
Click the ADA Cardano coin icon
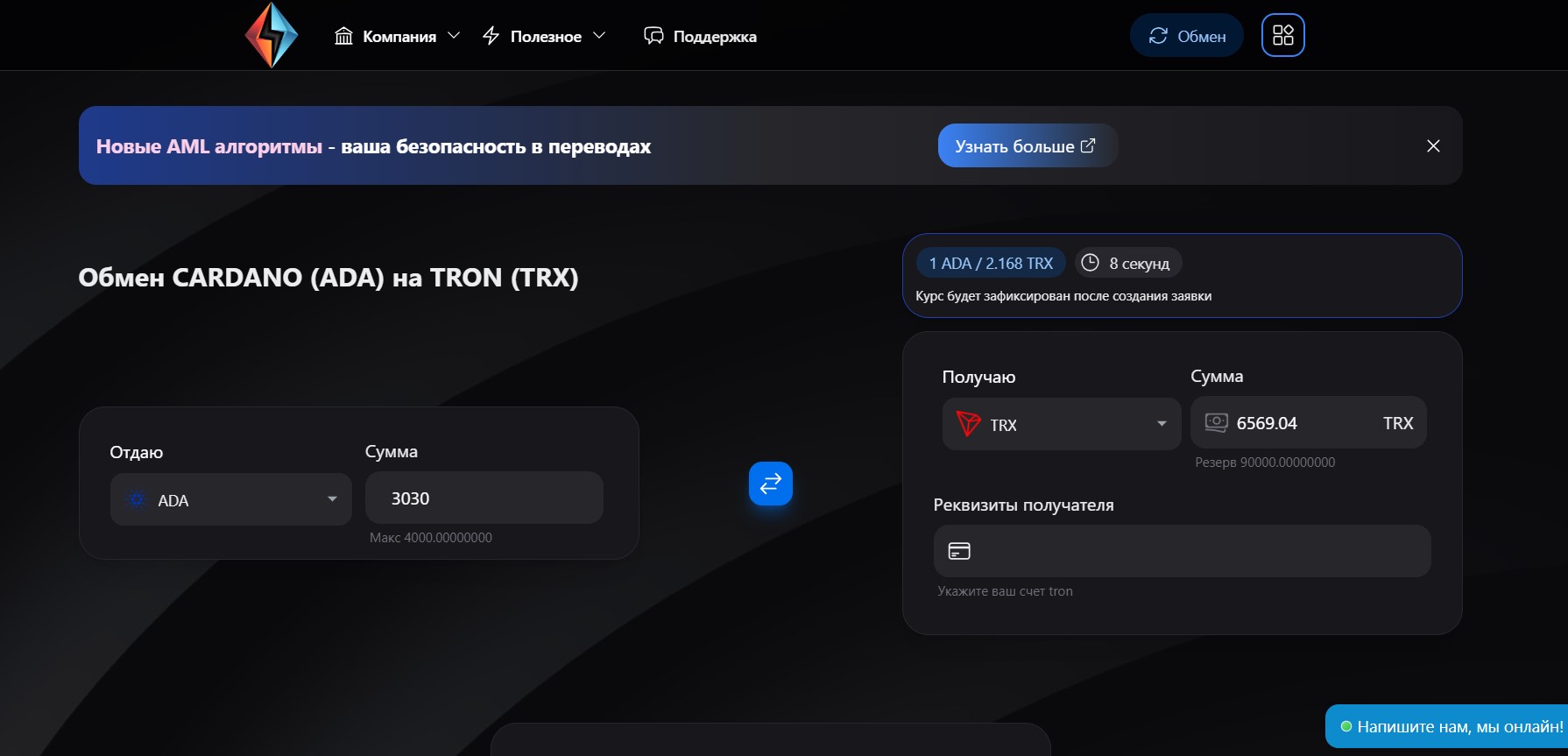tap(137, 499)
